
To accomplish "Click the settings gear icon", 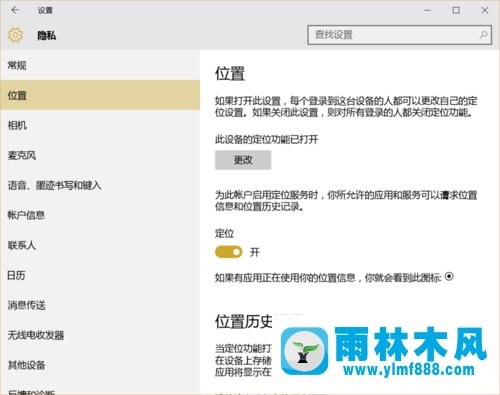I will click(15, 35).
